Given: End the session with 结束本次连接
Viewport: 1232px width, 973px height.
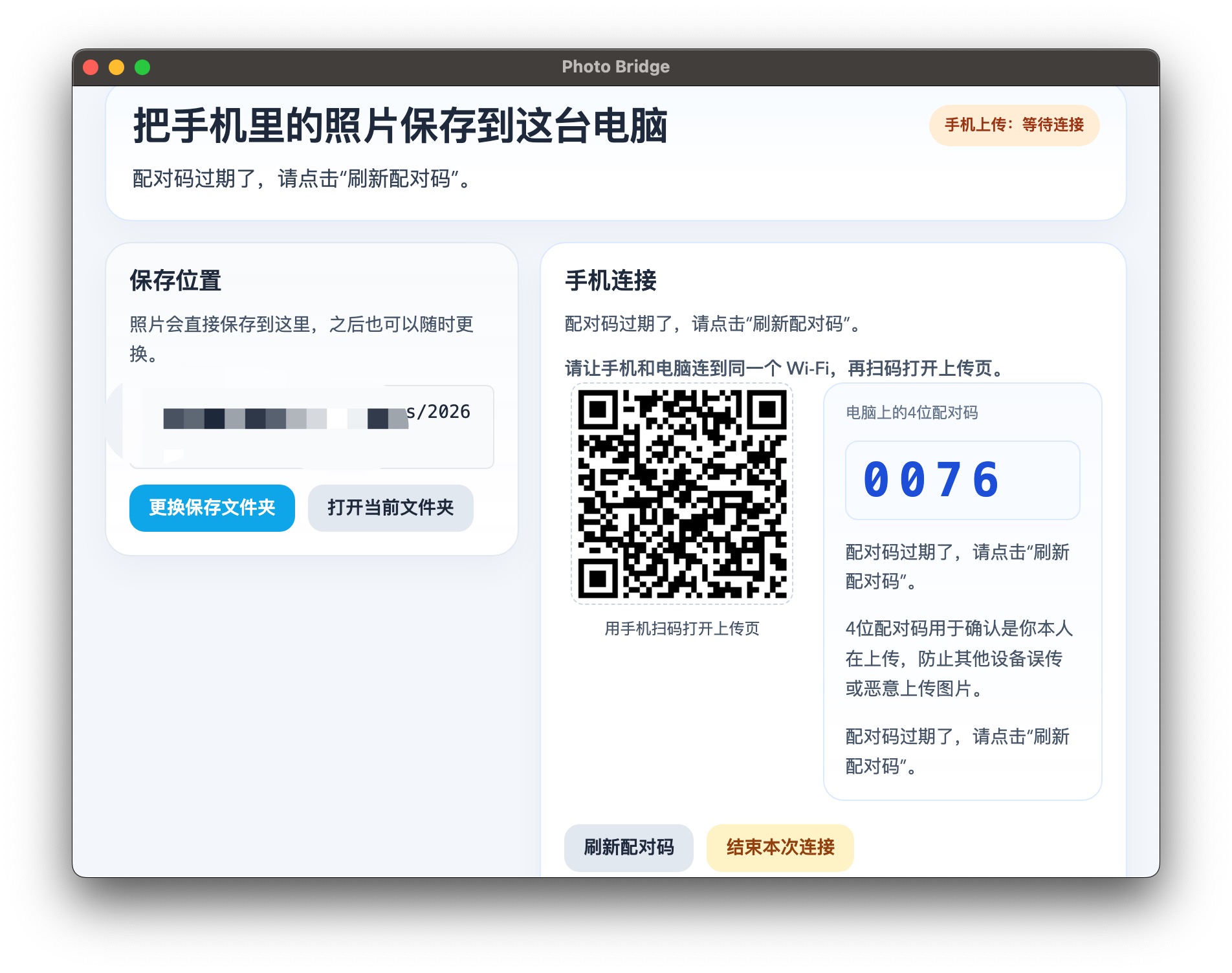Looking at the screenshot, I should tap(778, 847).
